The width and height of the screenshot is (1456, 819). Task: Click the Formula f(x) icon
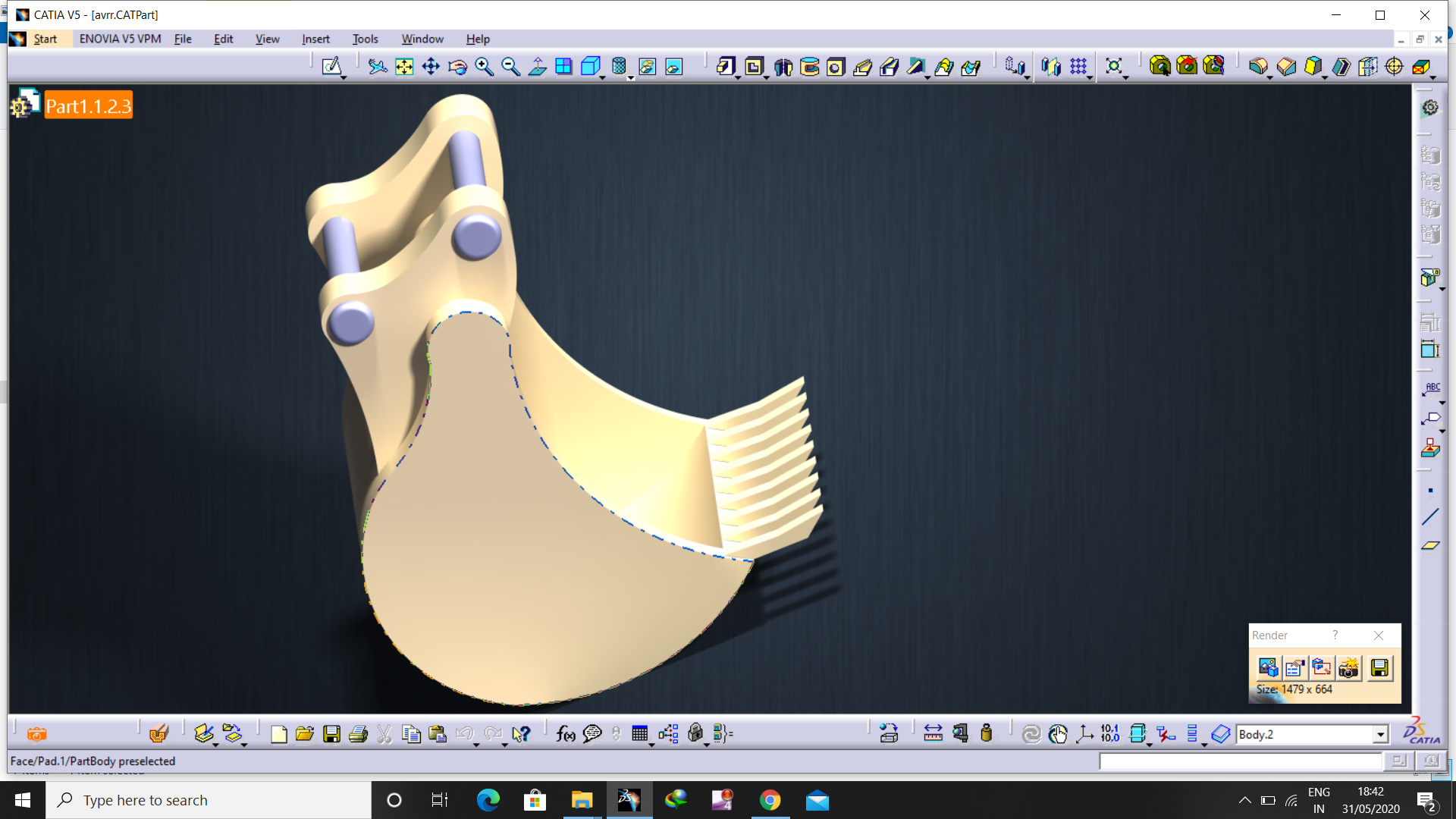tap(565, 733)
